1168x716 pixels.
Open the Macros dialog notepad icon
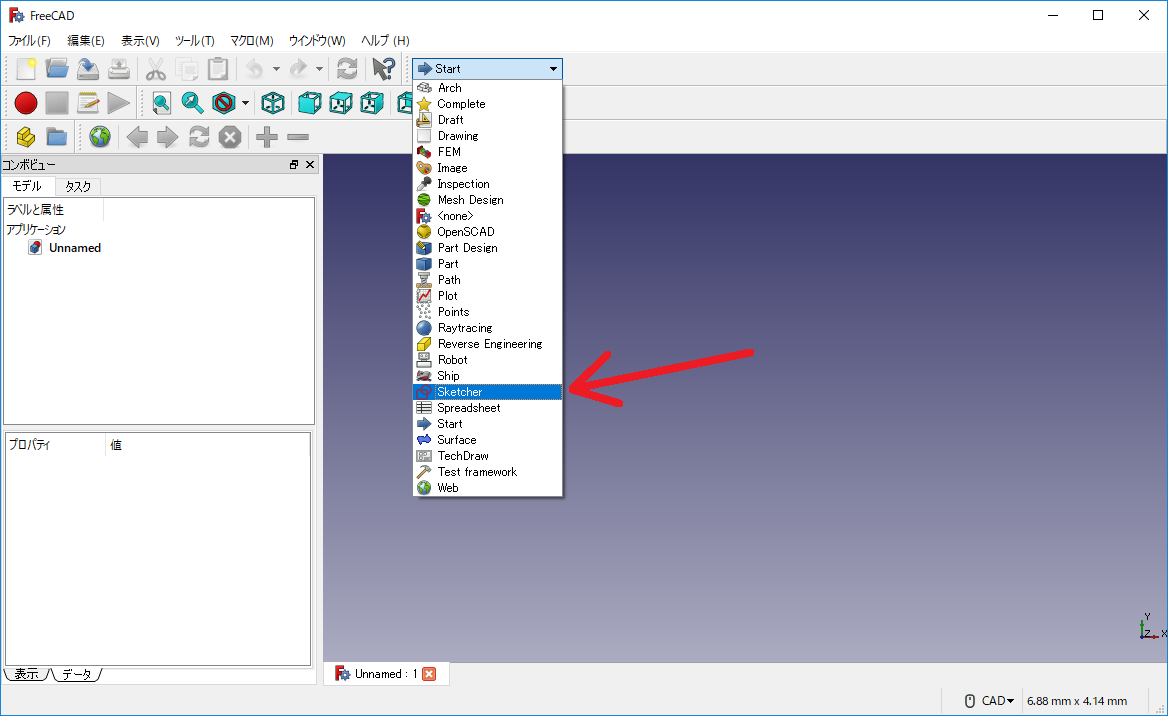[x=88, y=103]
